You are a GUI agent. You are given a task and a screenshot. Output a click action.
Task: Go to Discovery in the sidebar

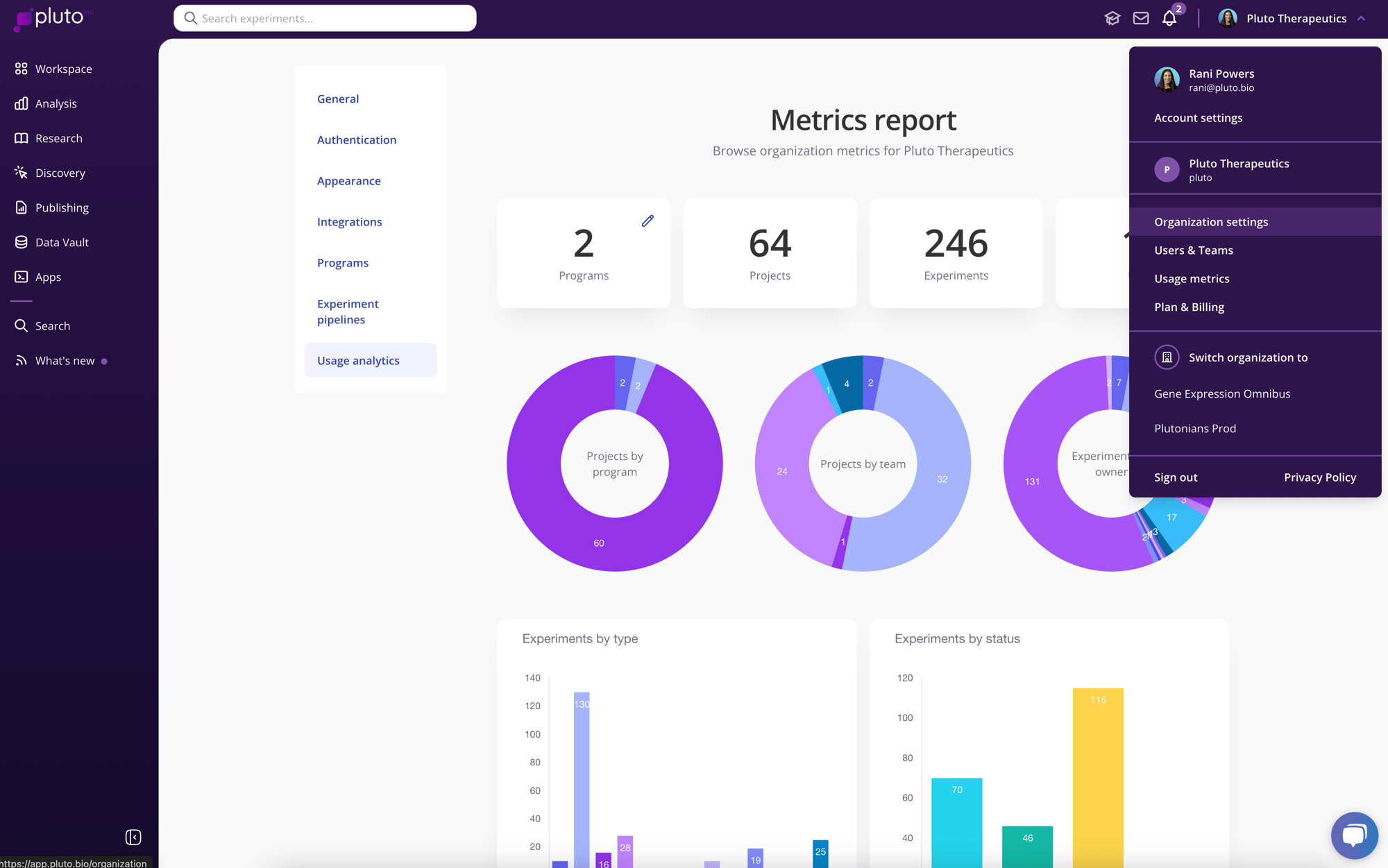click(x=60, y=173)
